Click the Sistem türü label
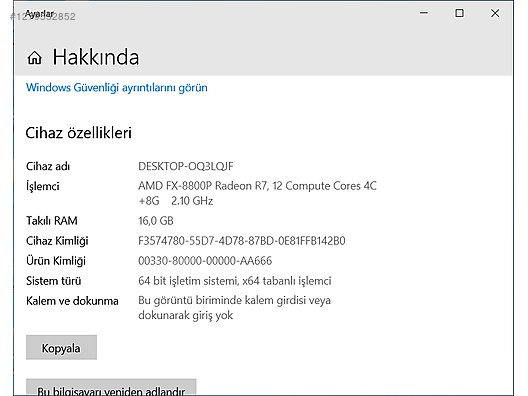The width and height of the screenshot is (528, 396). point(54,281)
